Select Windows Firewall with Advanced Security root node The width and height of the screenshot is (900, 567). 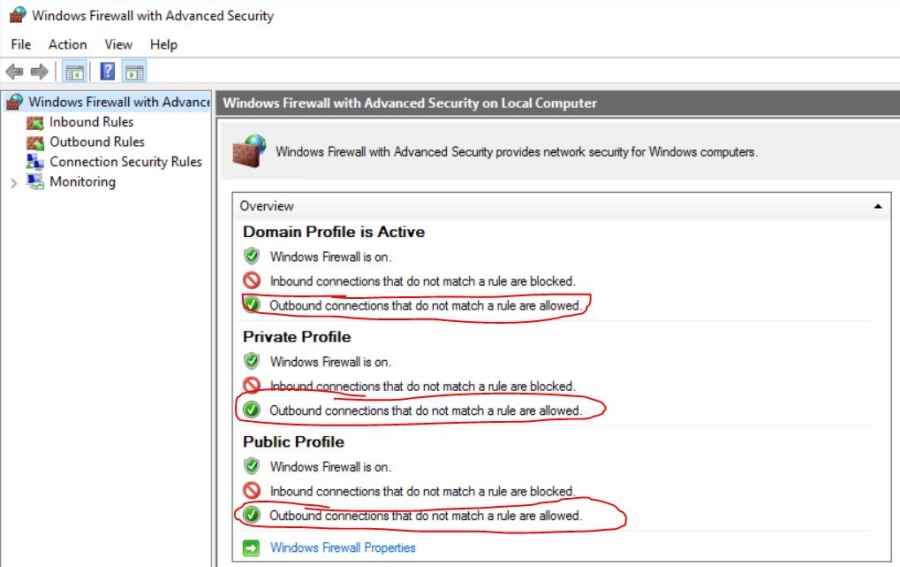click(119, 102)
